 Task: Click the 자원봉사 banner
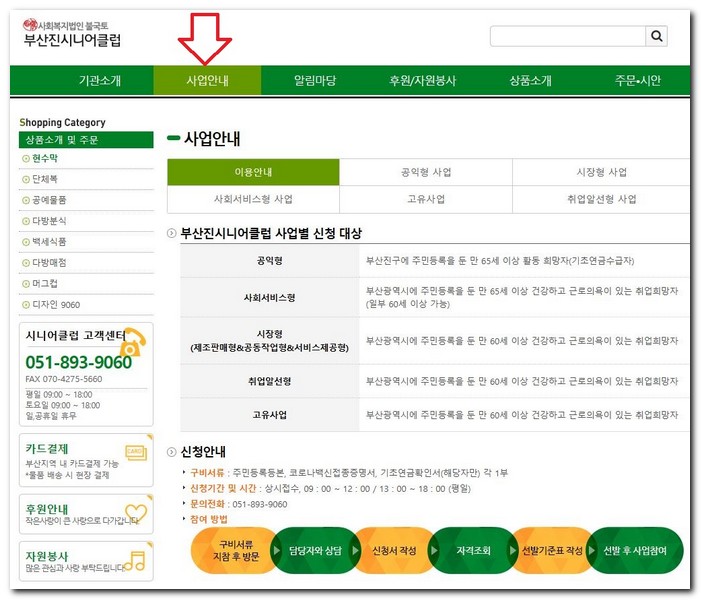coord(86,561)
